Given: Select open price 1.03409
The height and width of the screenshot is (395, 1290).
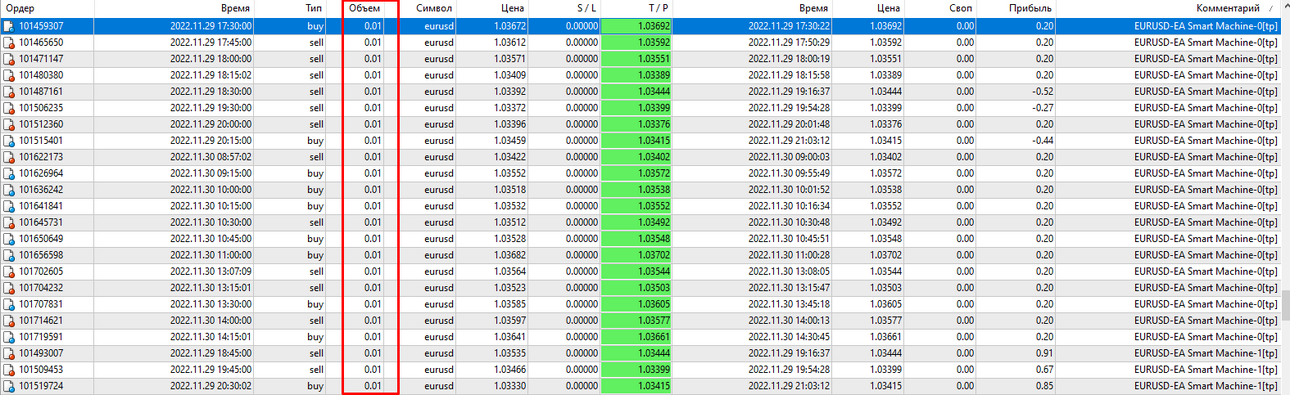Looking at the screenshot, I should (x=510, y=75).
